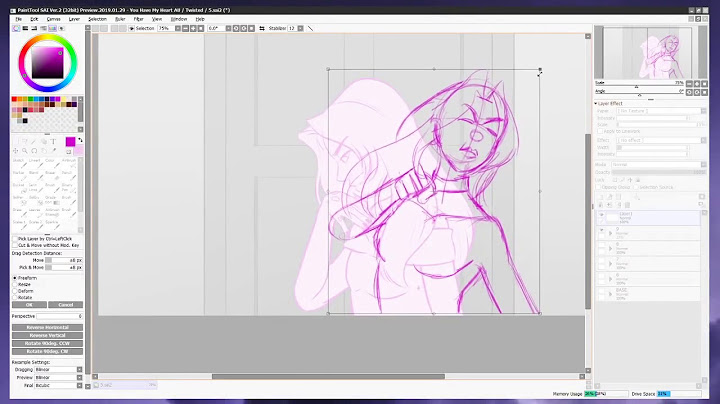Click navigator zoom out button
This screenshot has height=404, width=720.
coord(689,84)
